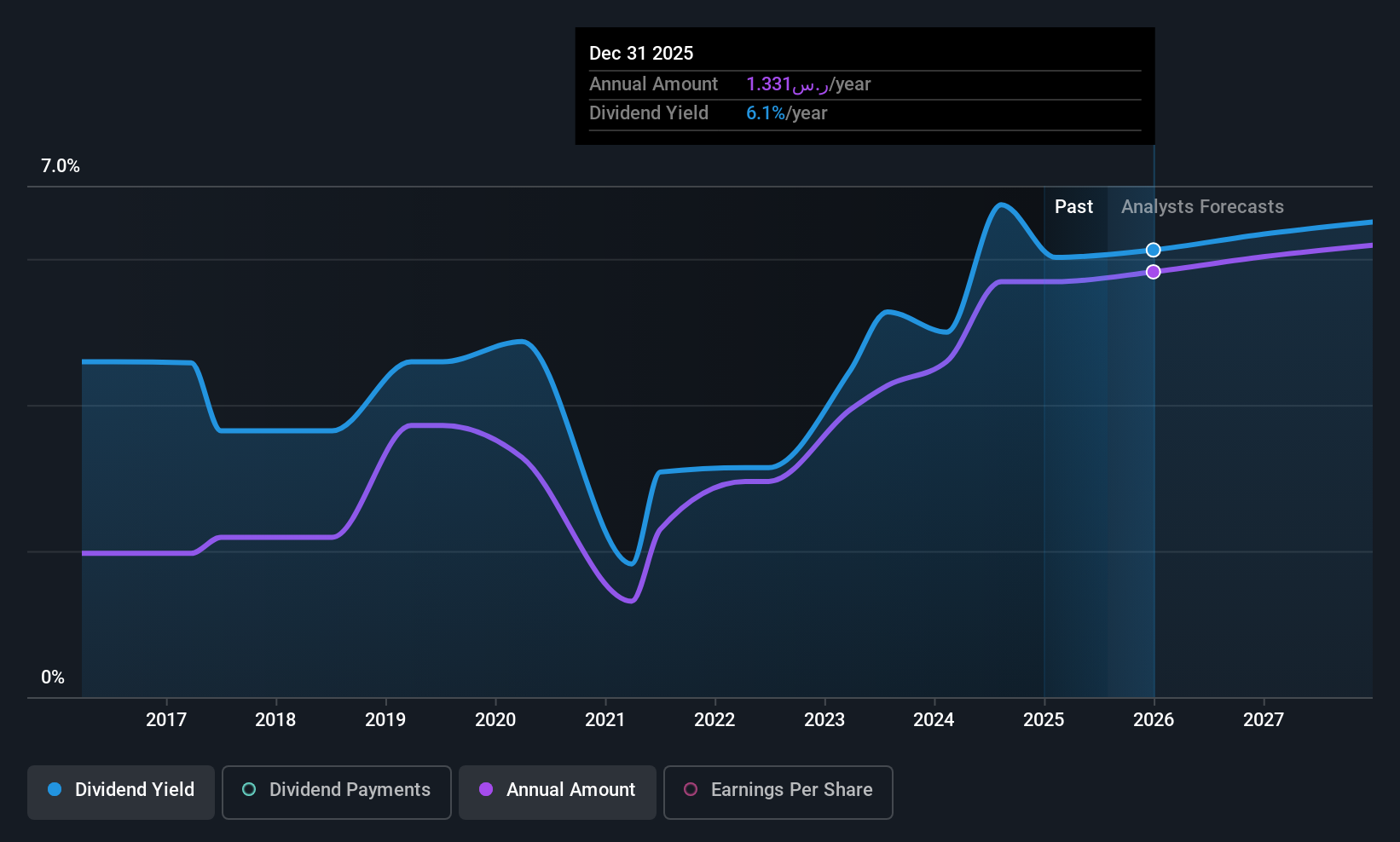Click the Dec 31 2025 tooltip date

(x=641, y=54)
